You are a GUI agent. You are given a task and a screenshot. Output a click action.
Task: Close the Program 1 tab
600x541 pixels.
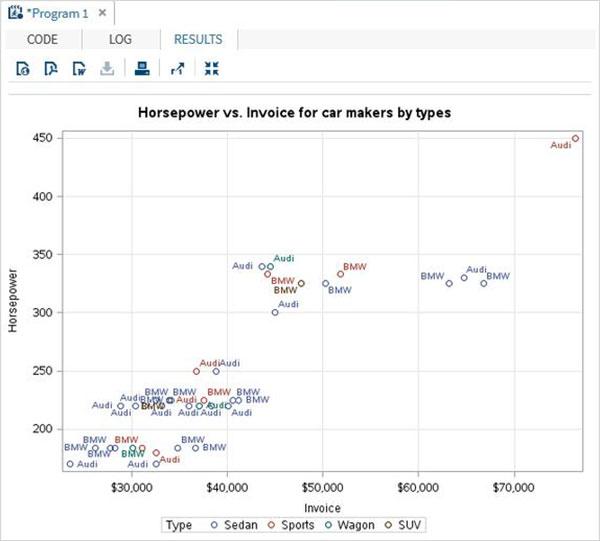102,13
